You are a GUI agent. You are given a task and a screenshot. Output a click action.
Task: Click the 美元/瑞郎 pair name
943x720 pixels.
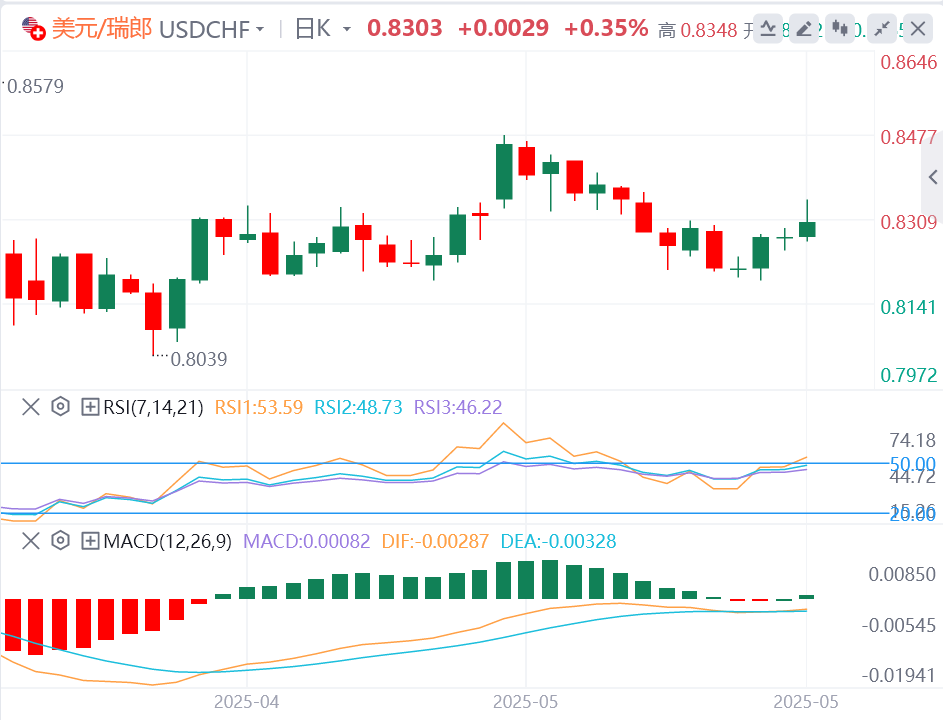102,28
